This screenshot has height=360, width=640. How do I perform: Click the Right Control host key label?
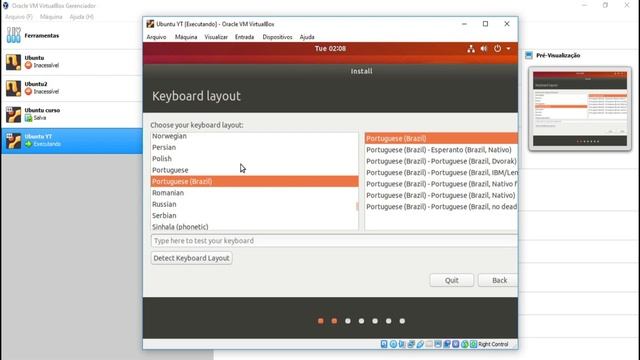click(x=493, y=344)
